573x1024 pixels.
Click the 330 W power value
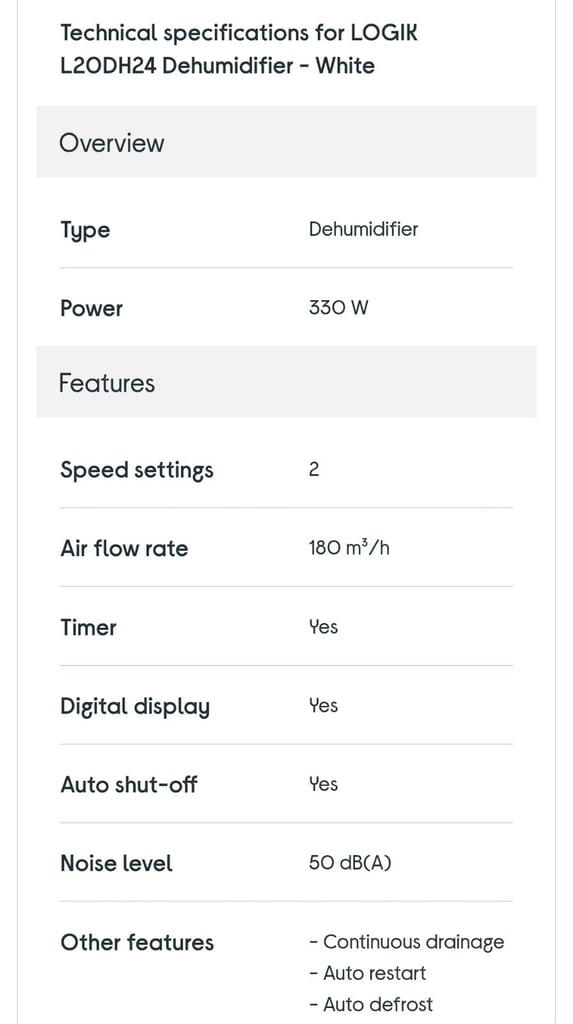pyautogui.click(x=338, y=308)
